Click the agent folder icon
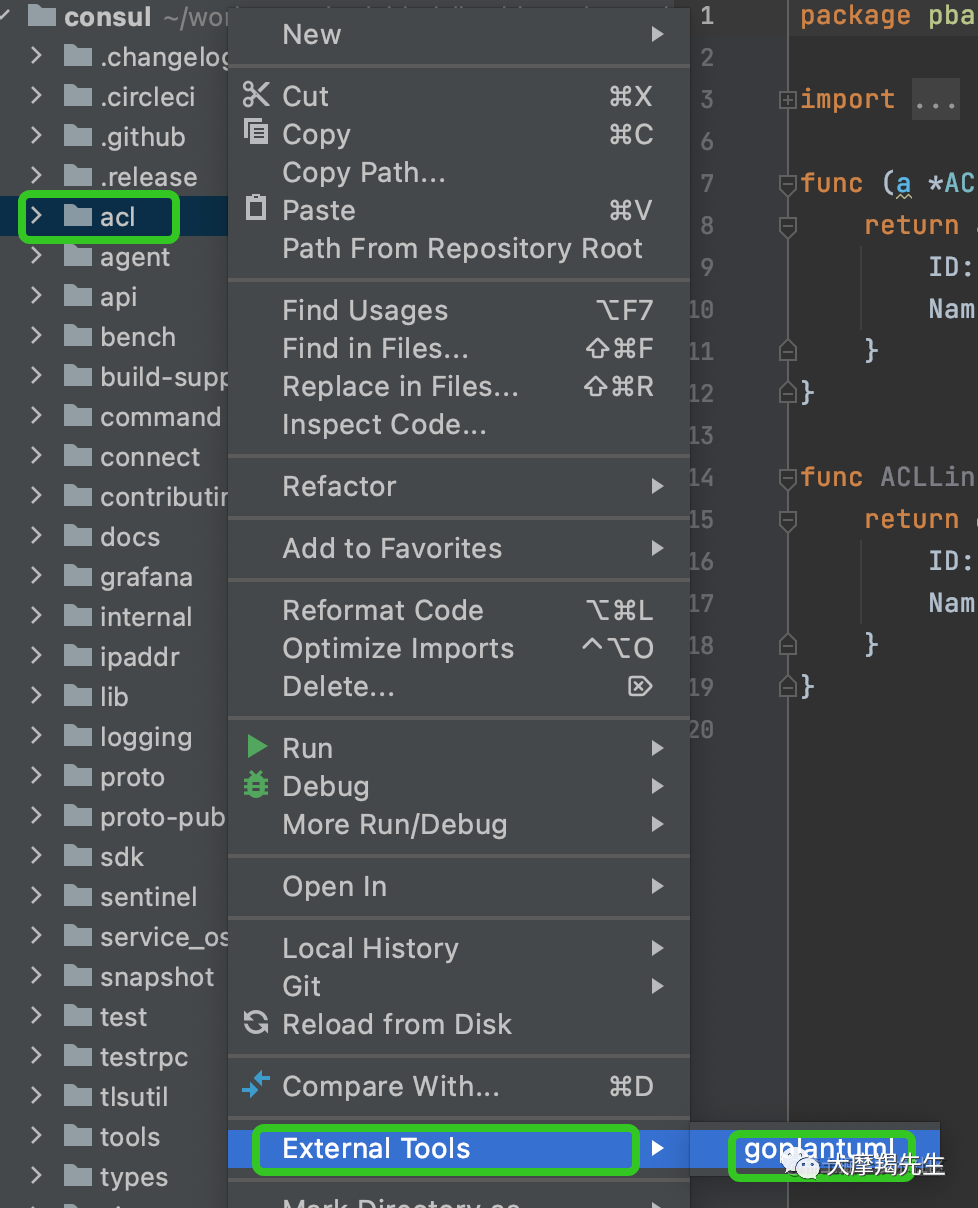Viewport: 978px width, 1208px height. (x=77, y=257)
